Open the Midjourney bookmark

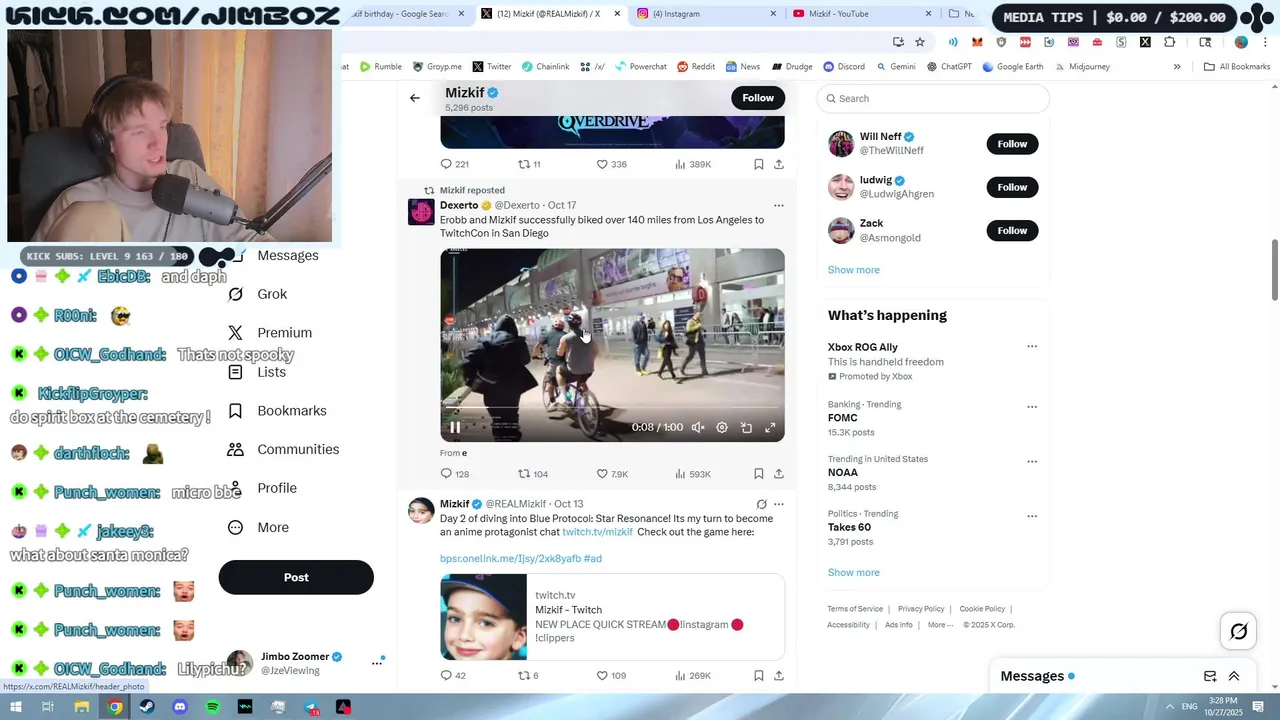(1082, 67)
